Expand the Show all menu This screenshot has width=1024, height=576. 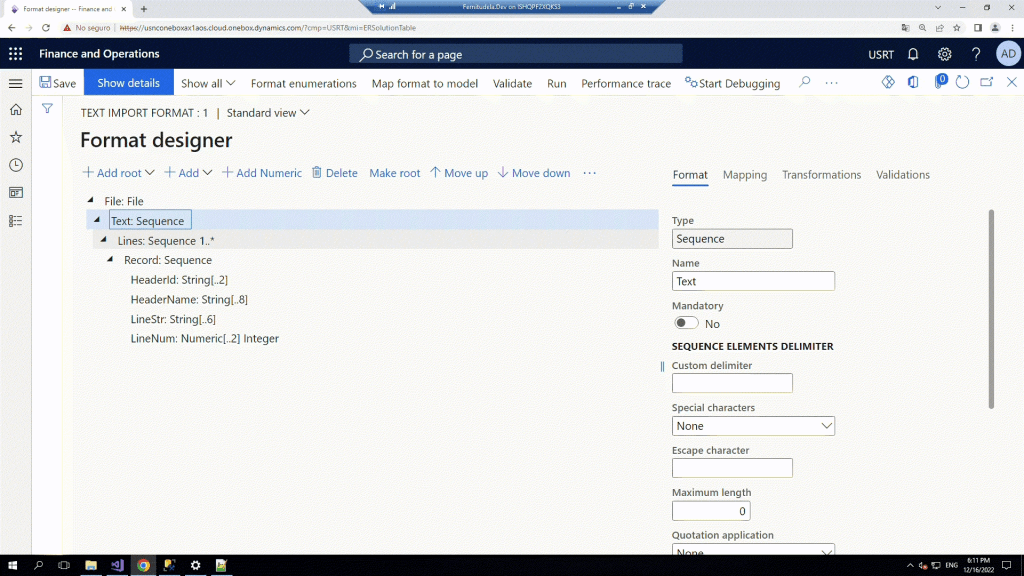pos(208,84)
